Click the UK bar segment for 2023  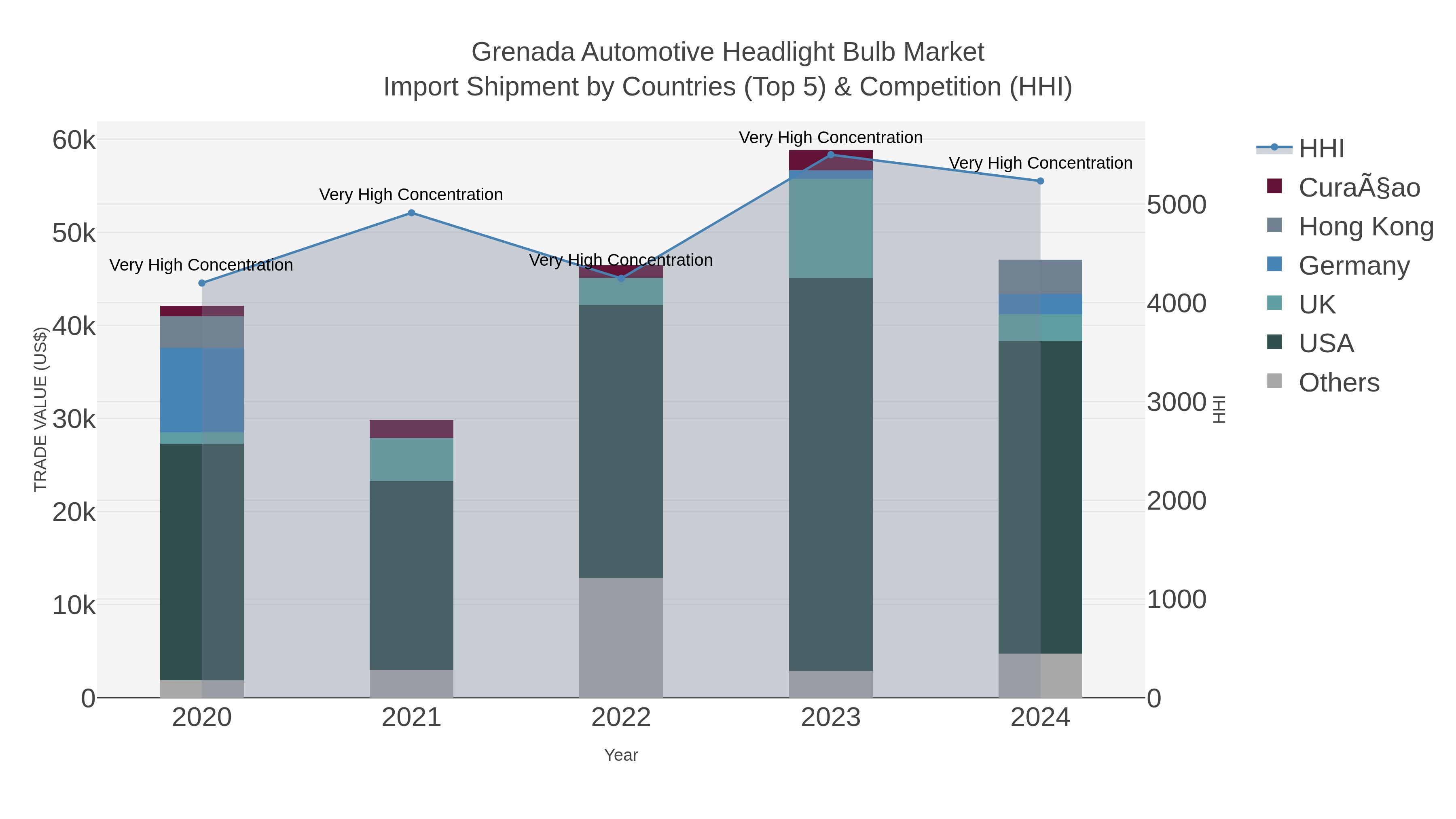(x=831, y=229)
